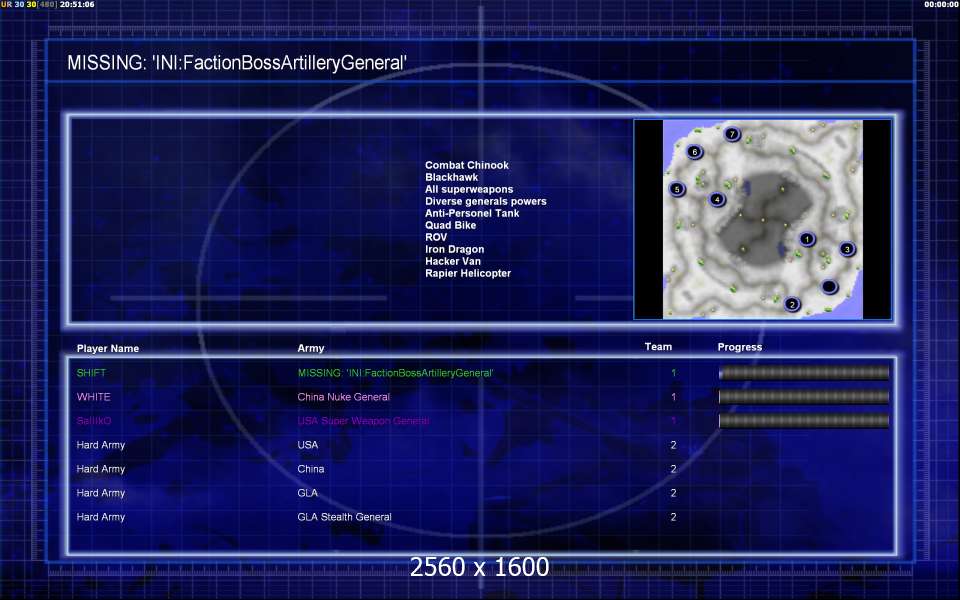Click Hard Army name in GLA Stealth General row
This screenshot has height=600, width=960.
[100, 517]
